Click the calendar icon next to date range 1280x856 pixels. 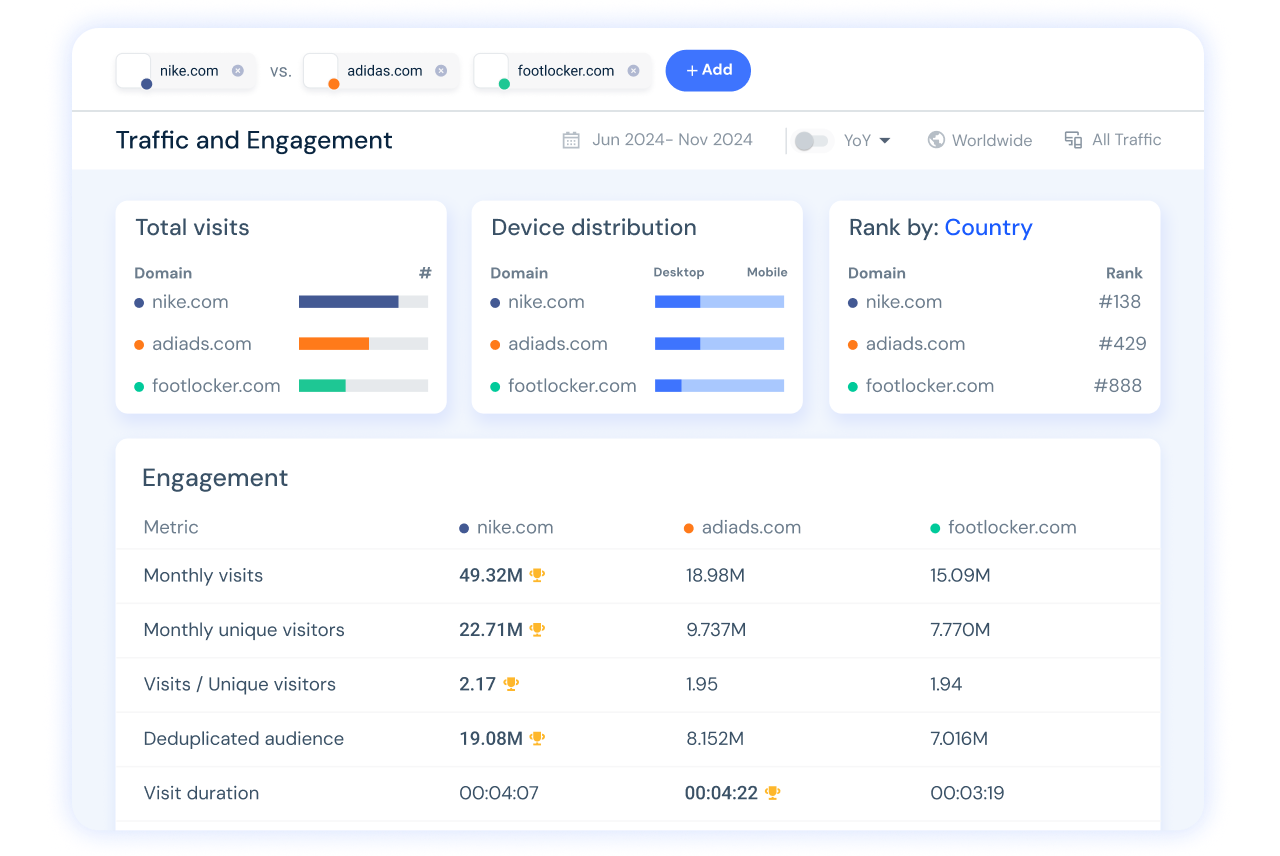(571, 140)
